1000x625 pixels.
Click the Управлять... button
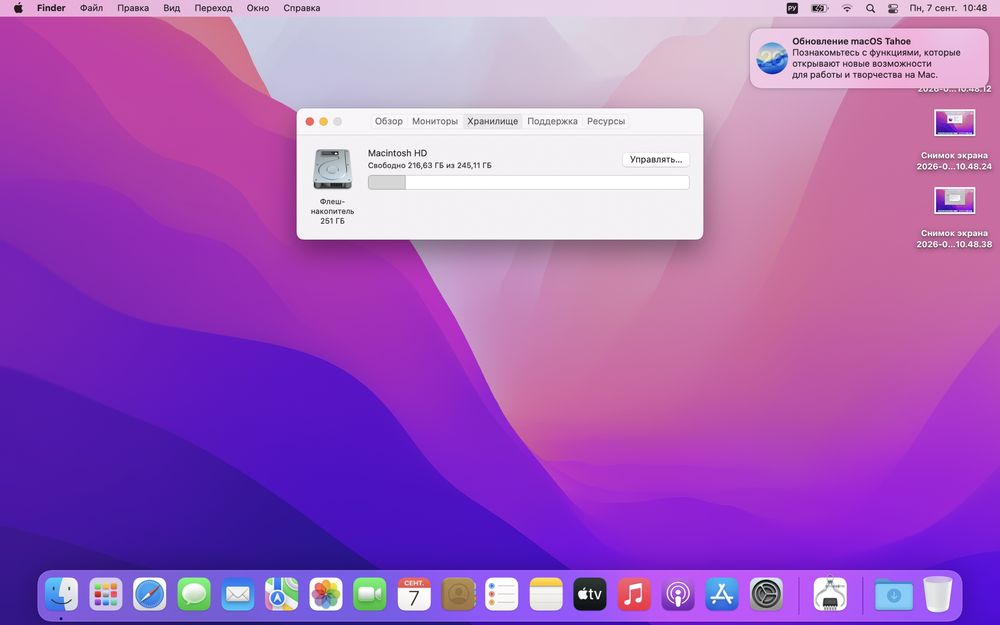[x=656, y=159]
